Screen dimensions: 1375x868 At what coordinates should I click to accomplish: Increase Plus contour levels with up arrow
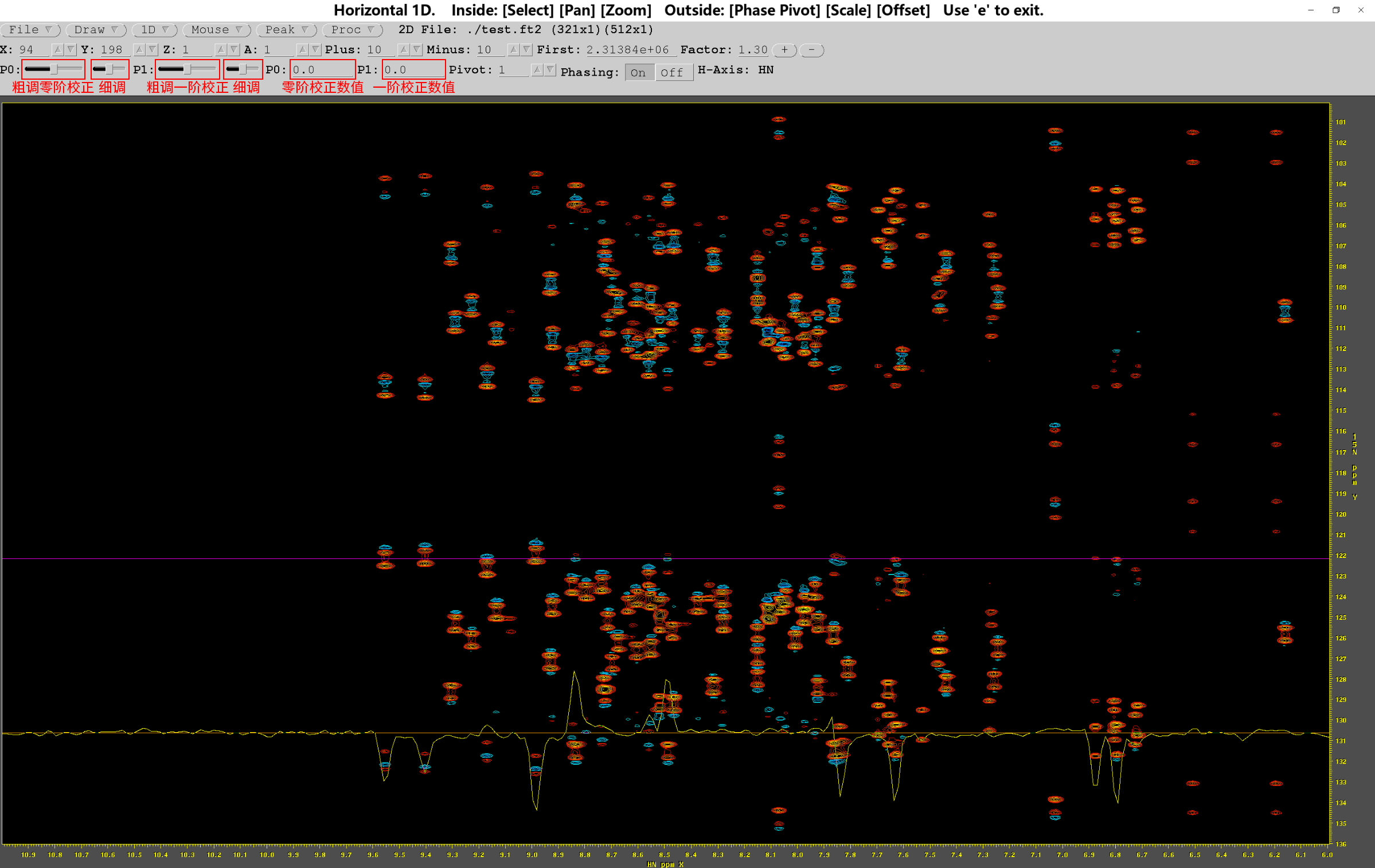[404, 50]
